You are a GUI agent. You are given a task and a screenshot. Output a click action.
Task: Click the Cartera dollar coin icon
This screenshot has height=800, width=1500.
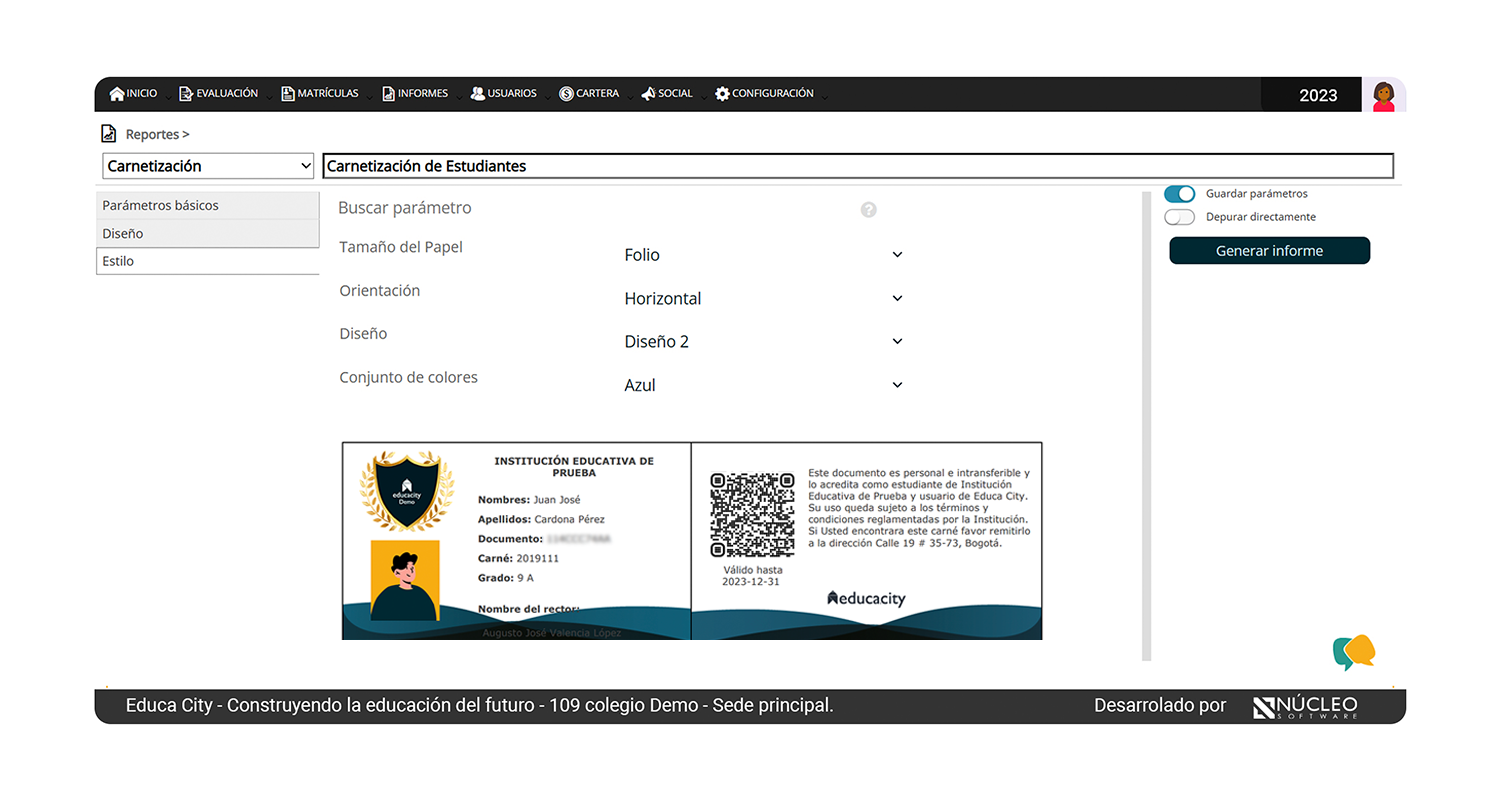coord(566,94)
